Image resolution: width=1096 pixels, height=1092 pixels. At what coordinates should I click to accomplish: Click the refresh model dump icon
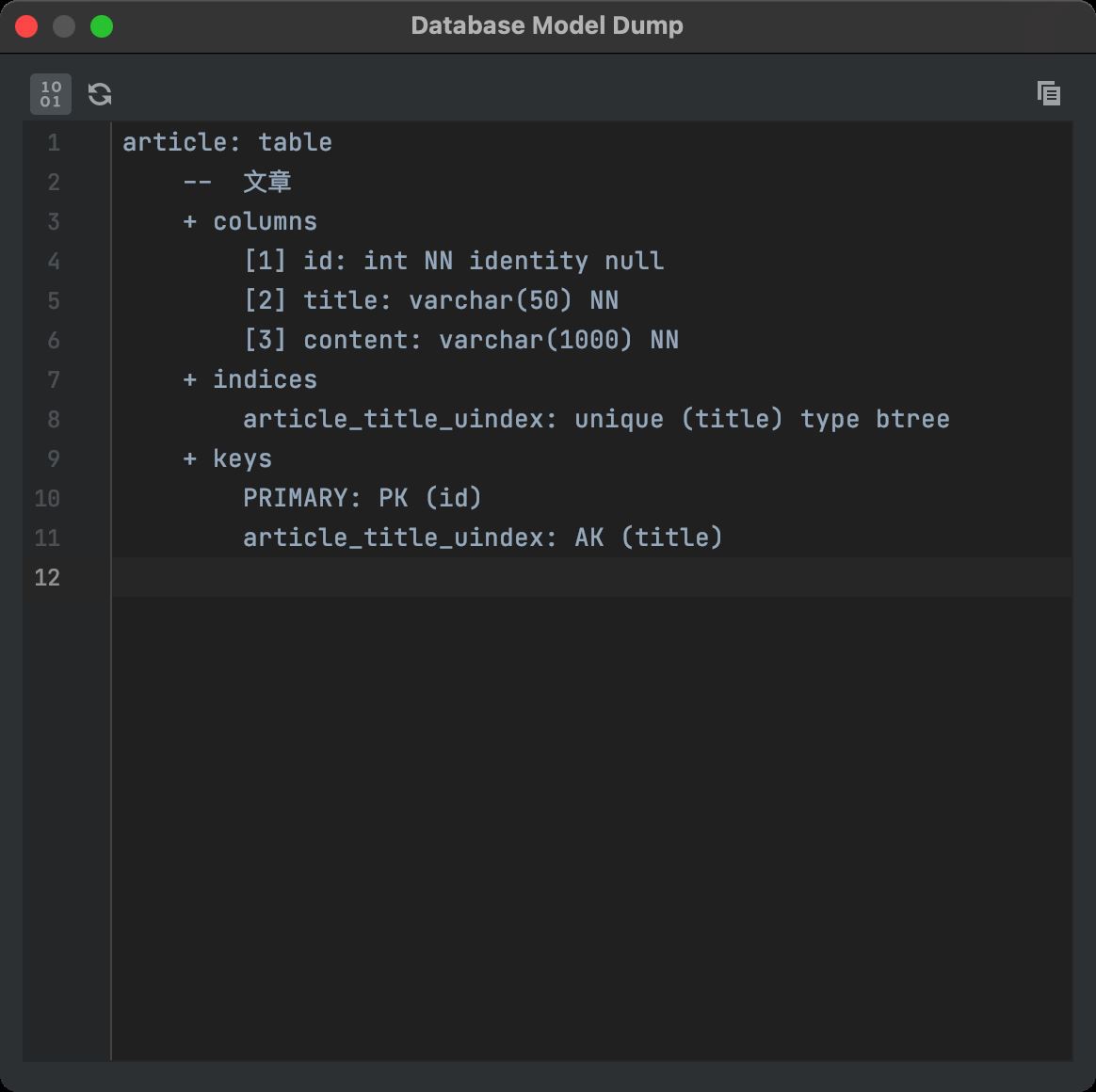tap(100, 94)
